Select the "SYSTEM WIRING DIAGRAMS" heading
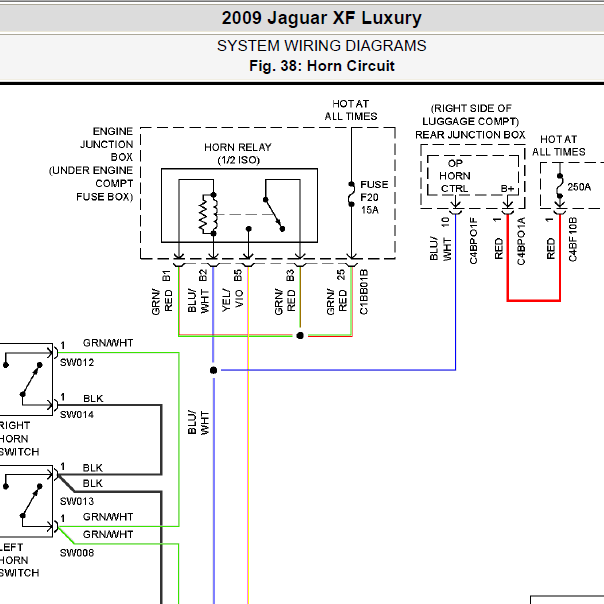 point(322,46)
